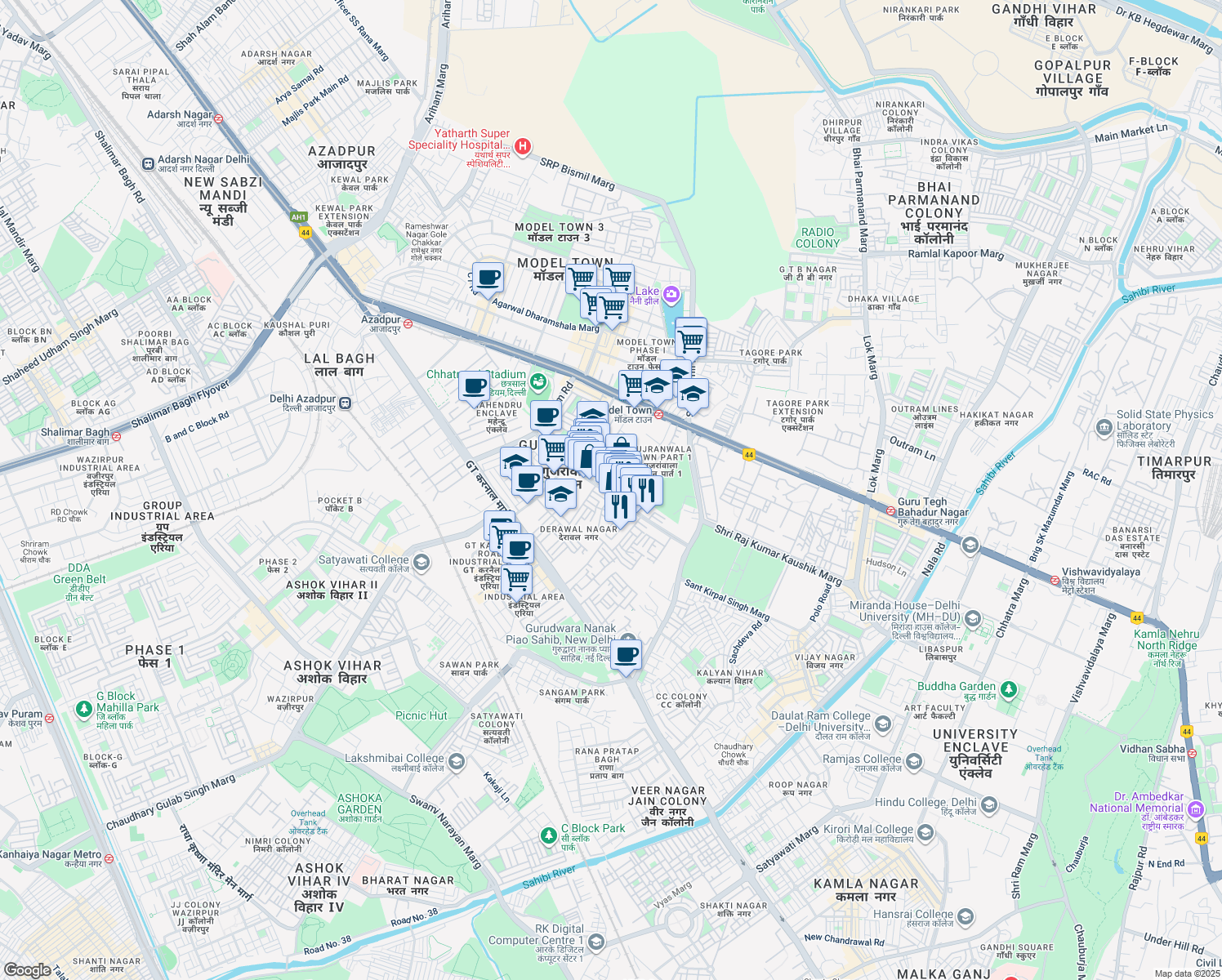Click the shopping cart marker over Industrial Area label
The image size is (1222, 980).
tap(517, 581)
